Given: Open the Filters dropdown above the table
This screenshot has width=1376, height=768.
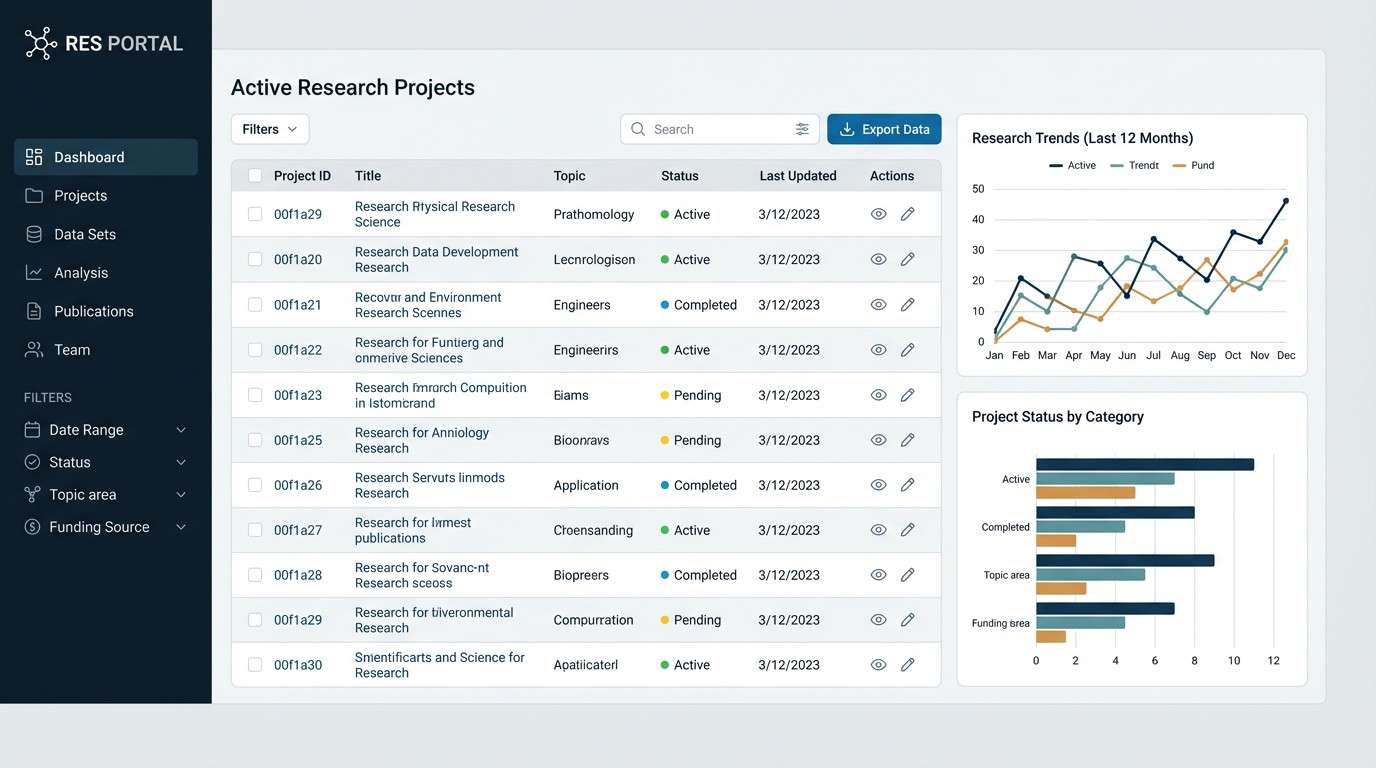Looking at the screenshot, I should pyautogui.click(x=268, y=129).
